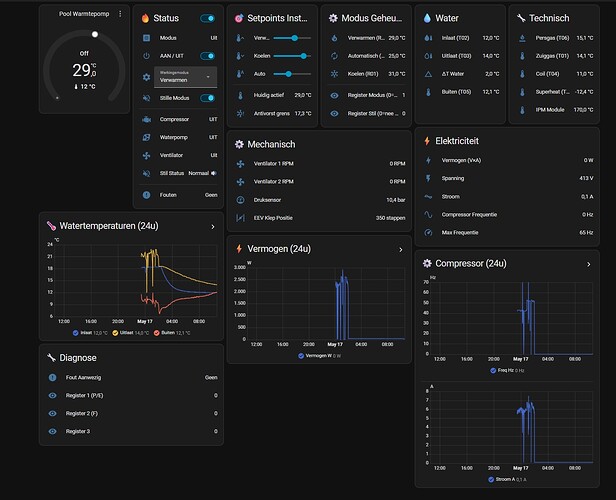Open the Register 2 (F) row
This screenshot has height=500, width=616.
coord(132,413)
